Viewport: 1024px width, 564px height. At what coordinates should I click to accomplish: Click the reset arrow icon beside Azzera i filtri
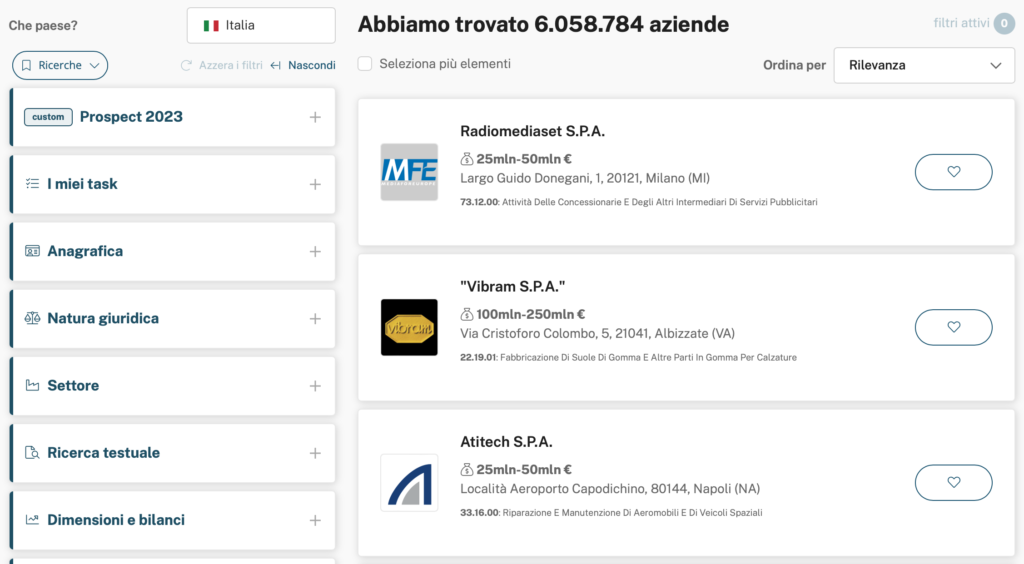click(186, 65)
